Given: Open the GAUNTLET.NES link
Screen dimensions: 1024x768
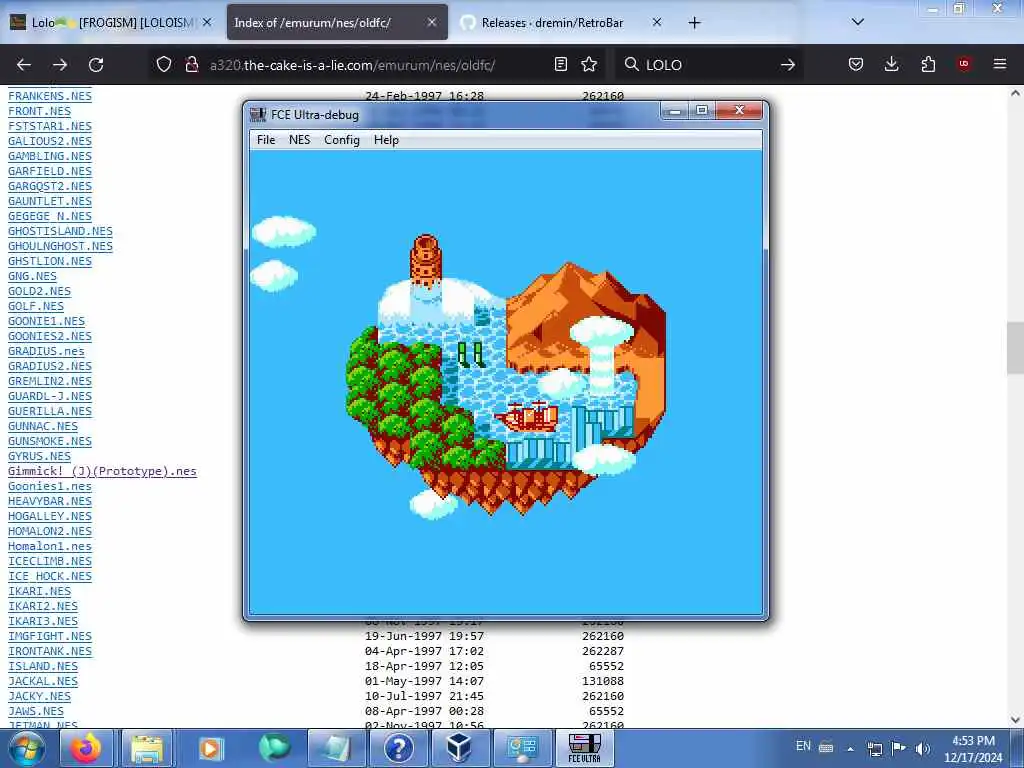Looking at the screenshot, I should click(x=50, y=201).
